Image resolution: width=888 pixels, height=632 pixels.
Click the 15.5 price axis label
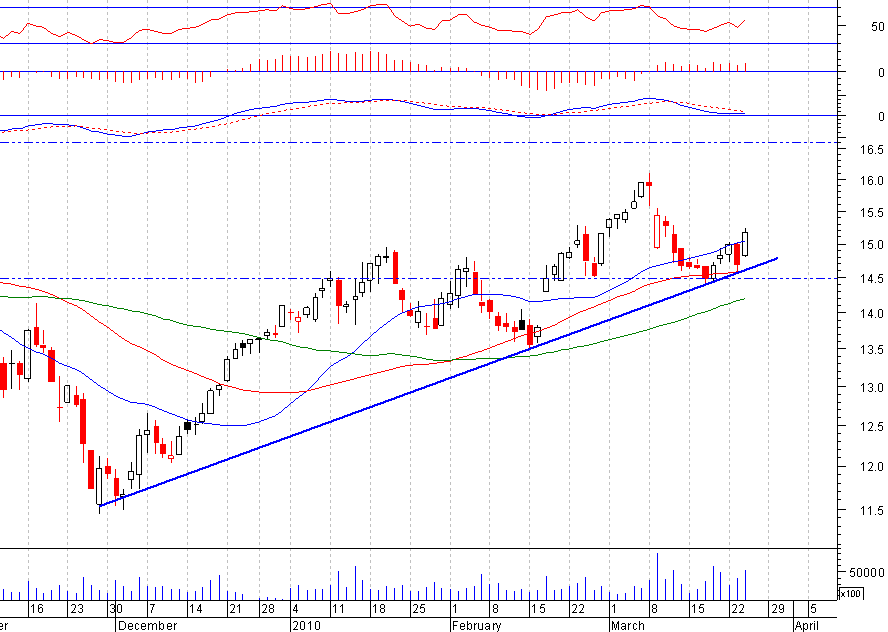pos(872,213)
